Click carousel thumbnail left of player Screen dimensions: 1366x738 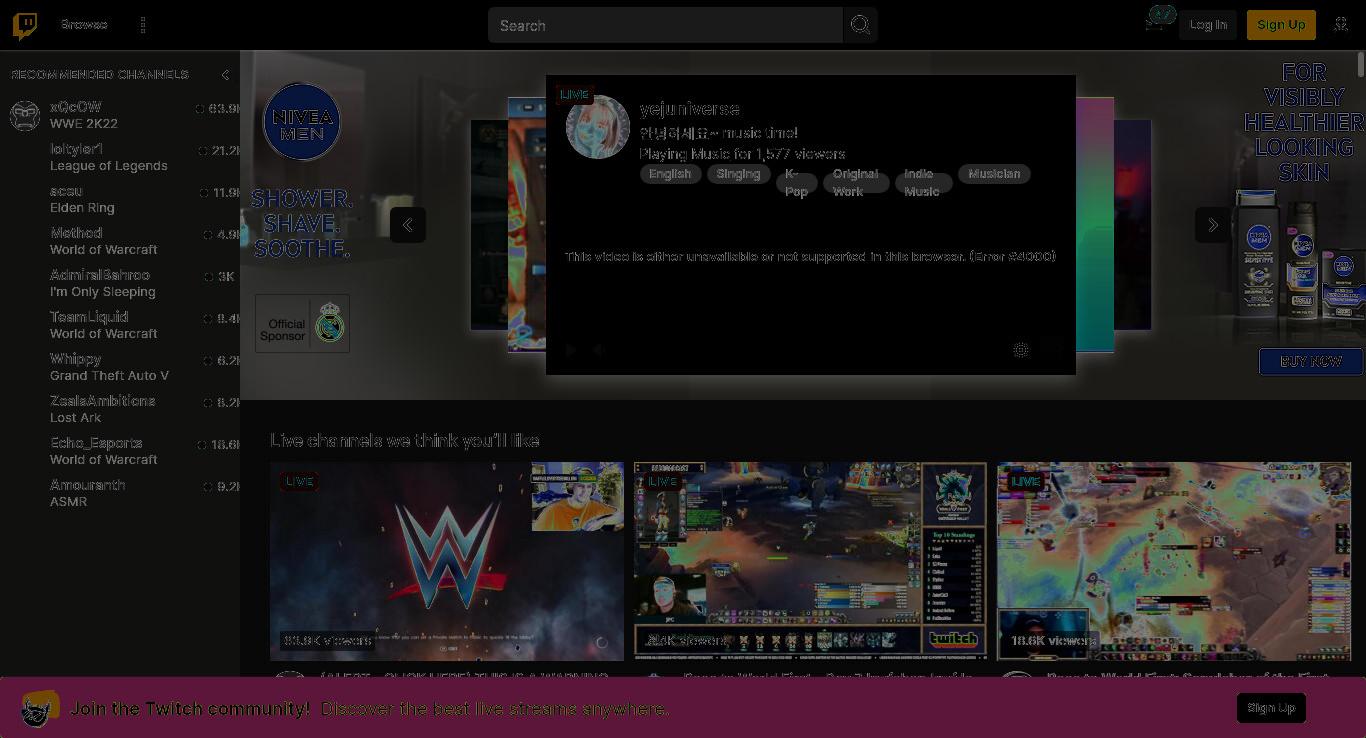click(x=526, y=225)
